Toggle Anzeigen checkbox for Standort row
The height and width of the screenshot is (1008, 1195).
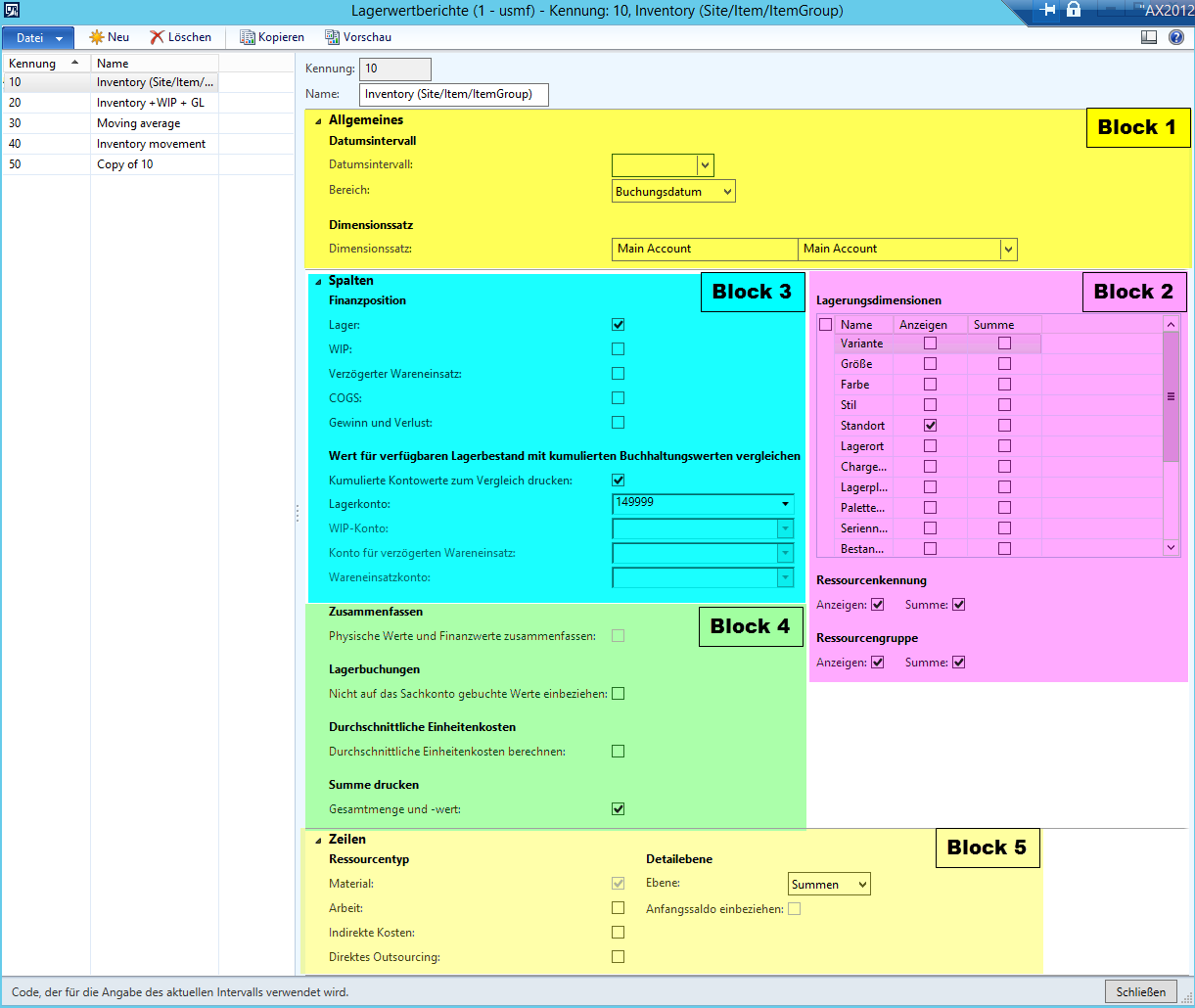coord(930,426)
